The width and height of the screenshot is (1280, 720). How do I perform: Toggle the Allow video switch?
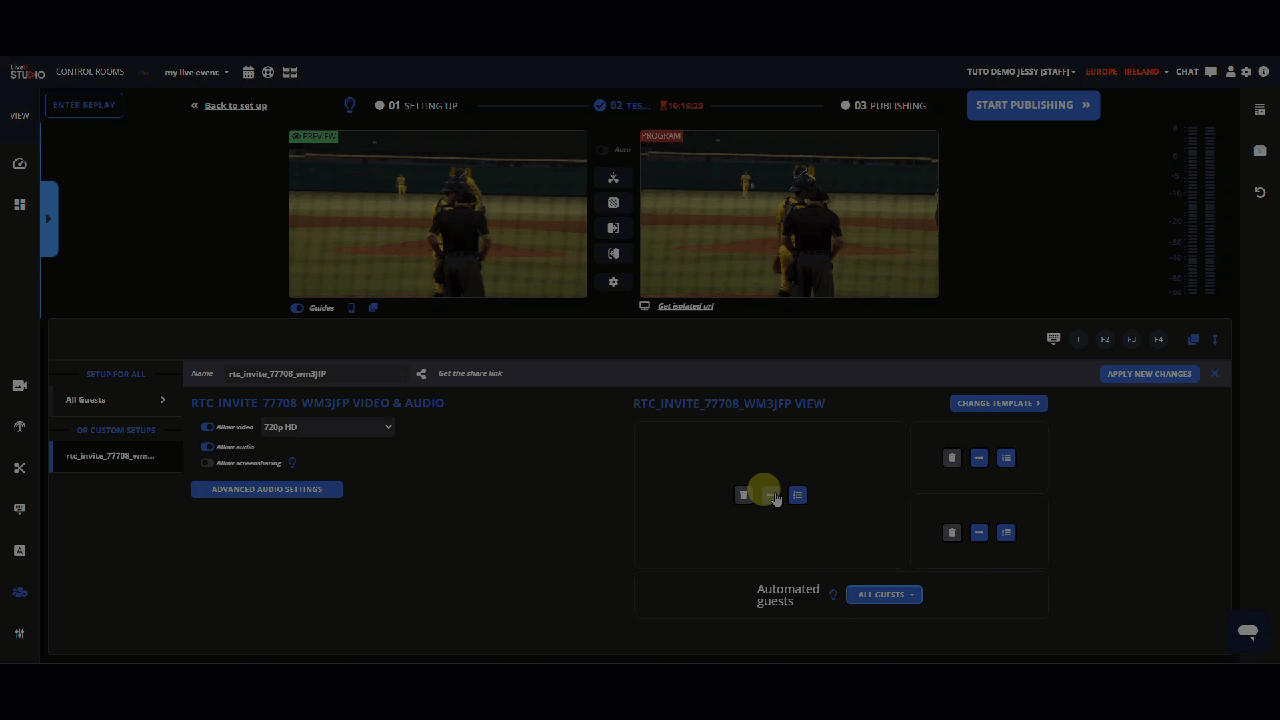pos(207,427)
